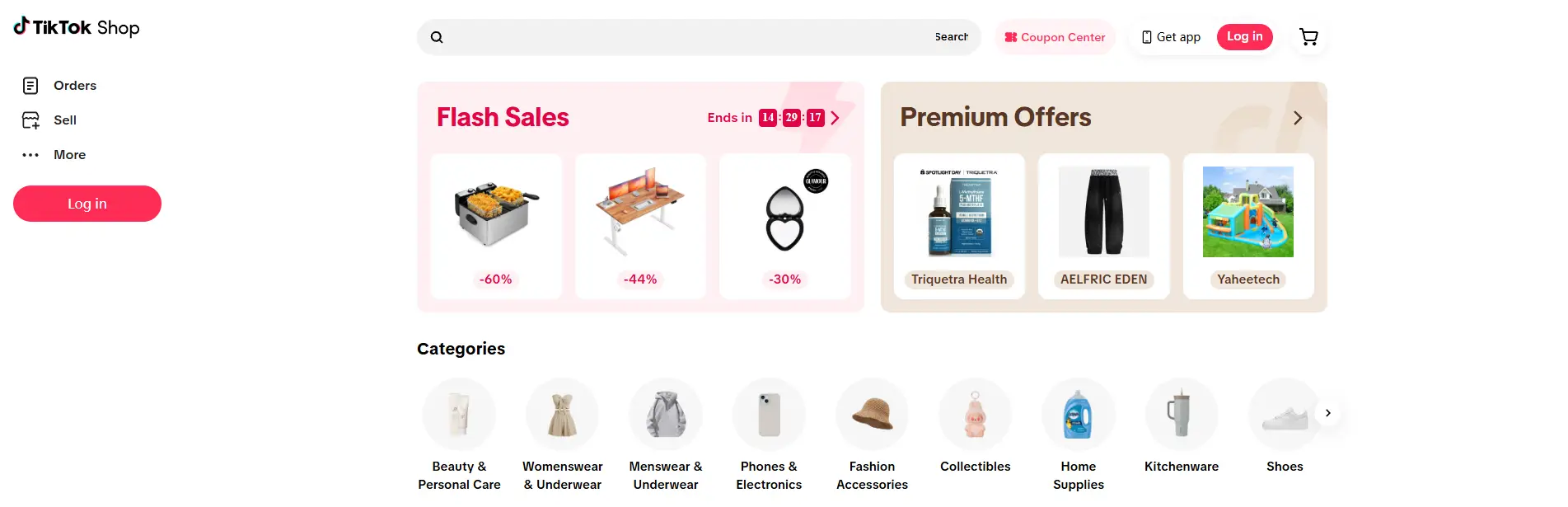This screenshot has width=1568, height=507.
Task: Open the Collectibles category icon
Action: 975,415
